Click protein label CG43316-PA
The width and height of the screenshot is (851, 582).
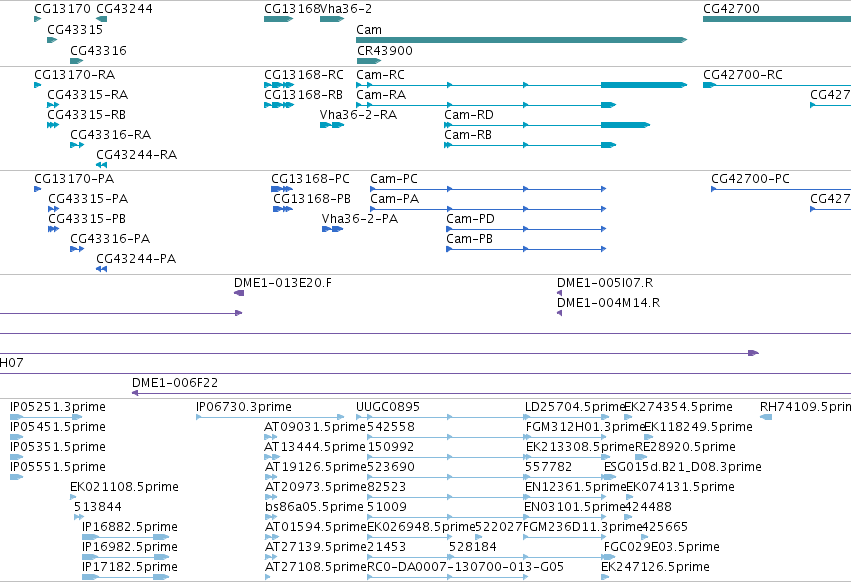110,239
